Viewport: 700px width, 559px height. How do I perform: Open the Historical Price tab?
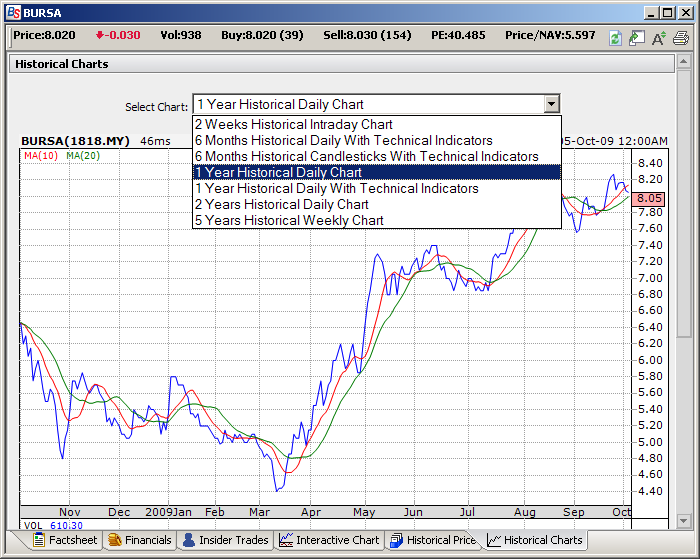433,540
